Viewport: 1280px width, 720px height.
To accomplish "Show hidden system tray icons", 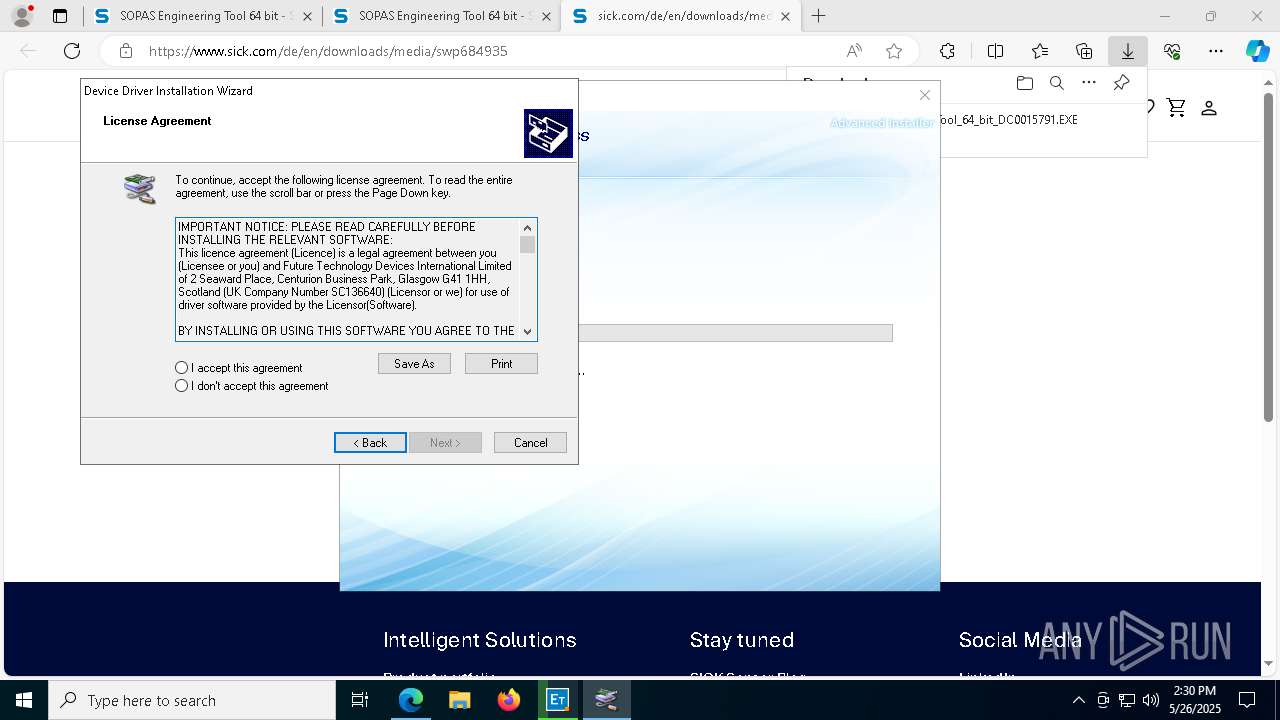I will coord(1078,700).
